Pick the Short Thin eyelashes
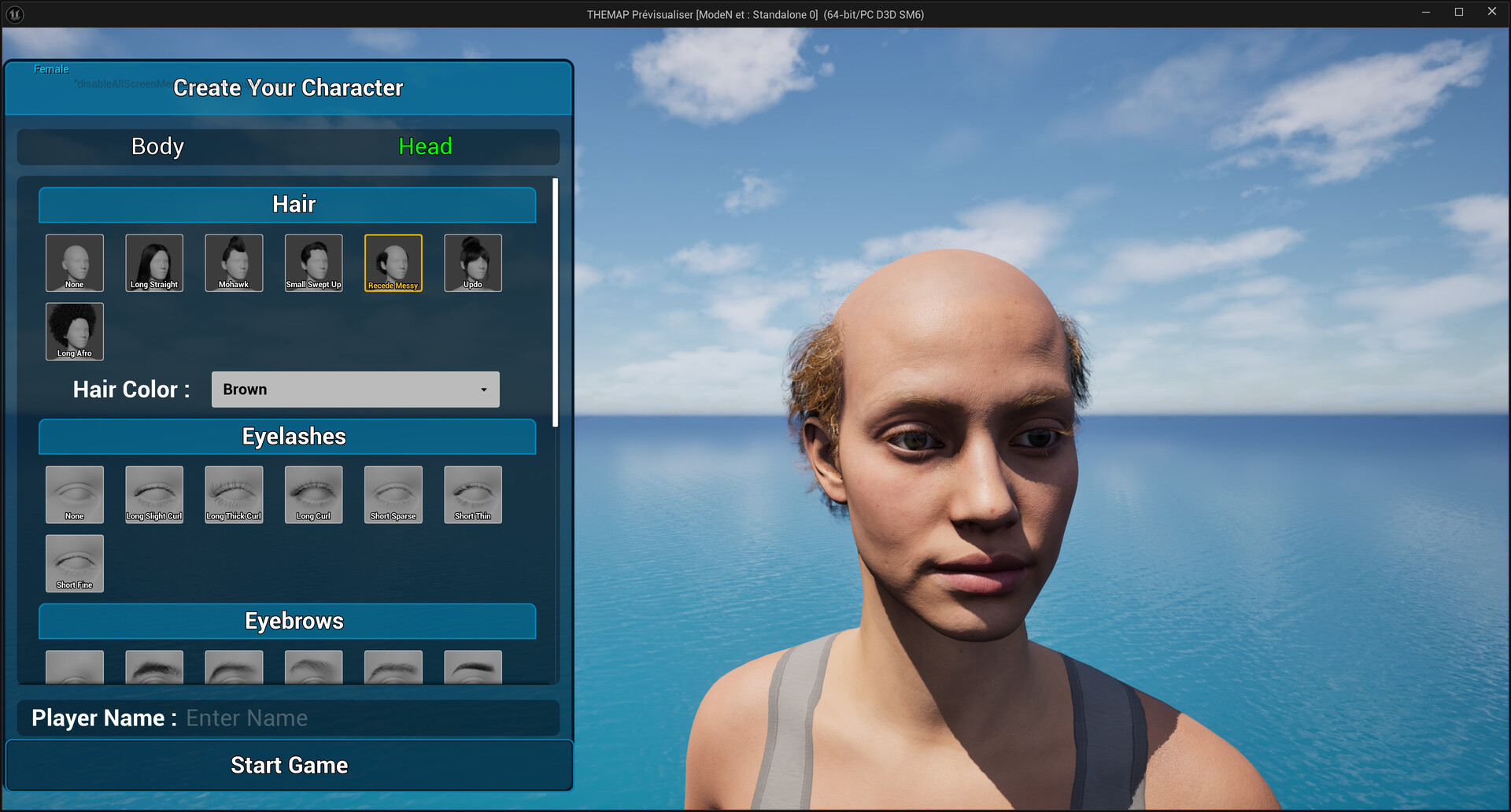 [472, 494]
